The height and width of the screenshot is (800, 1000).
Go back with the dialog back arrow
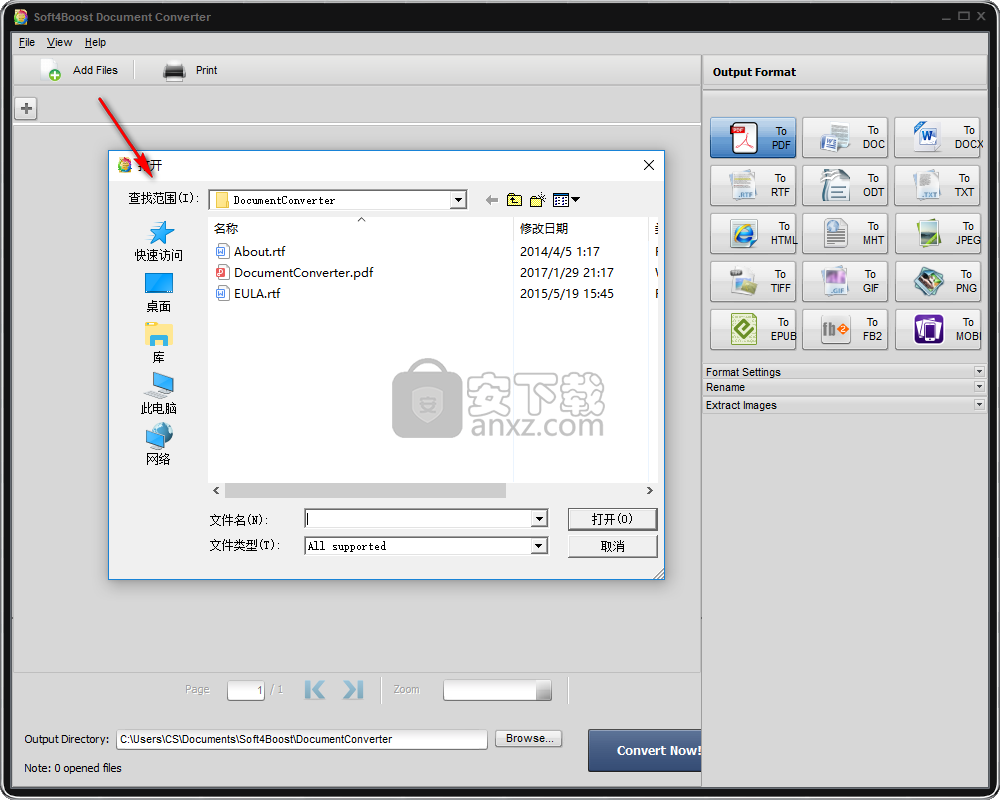[x=491, y=200]
